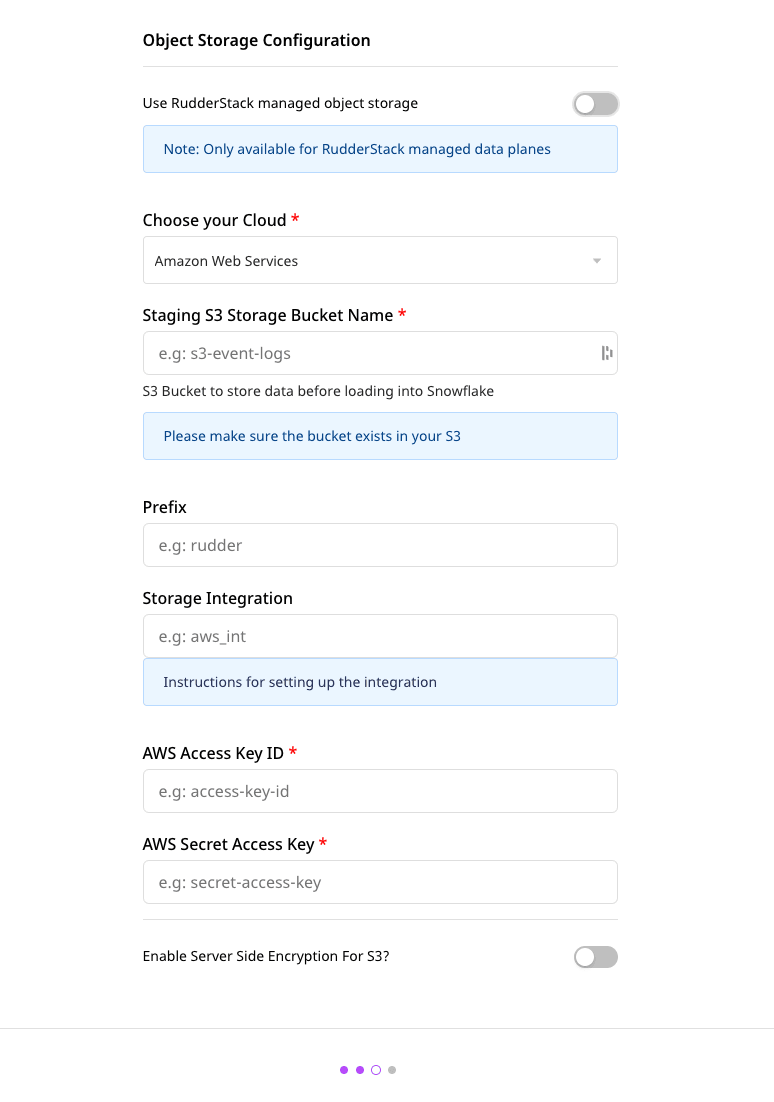Click the second purple pagination dot
Screen dimensions: 774x1102
click(x=359, y=1069)
